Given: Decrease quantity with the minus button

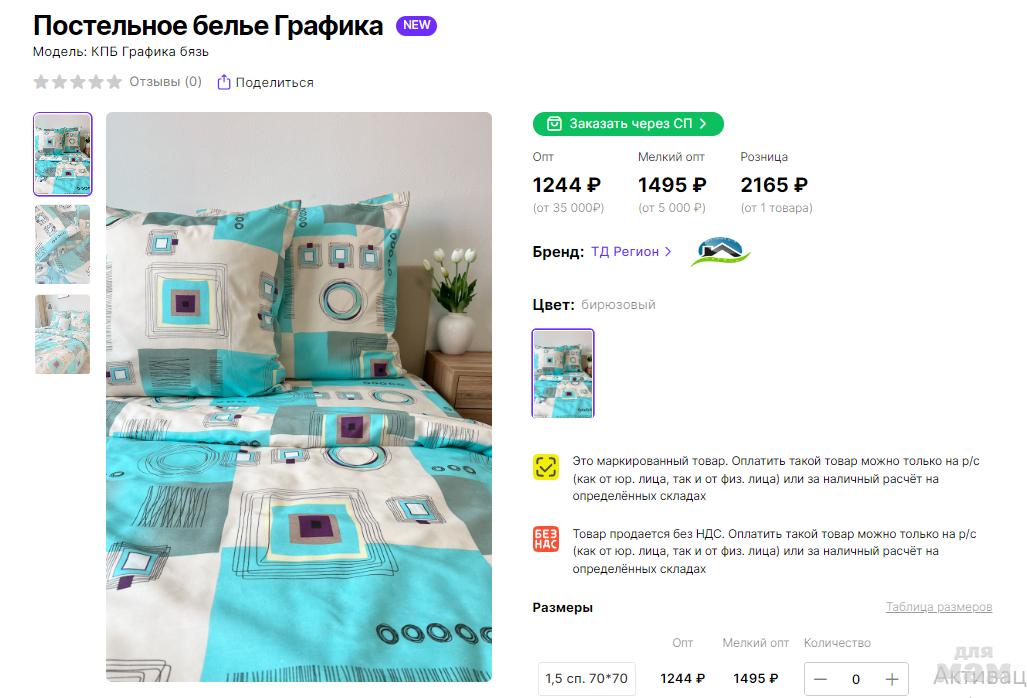Looking at the screenshot, I should (x=820, y=680).
